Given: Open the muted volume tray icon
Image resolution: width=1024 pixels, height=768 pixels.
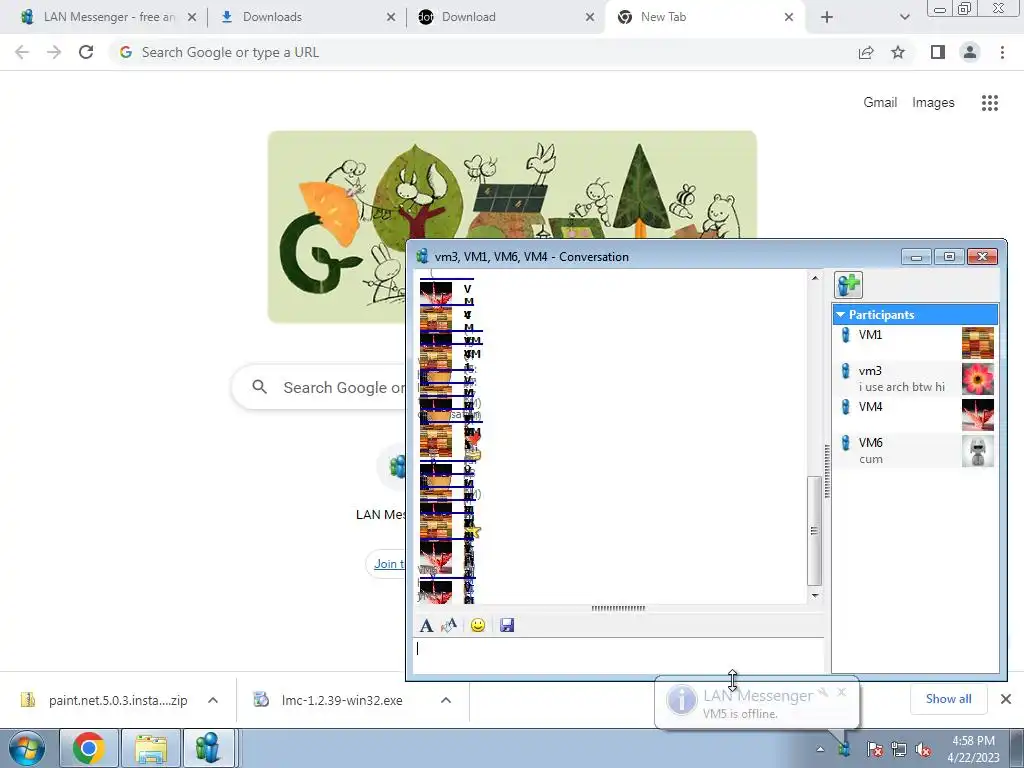Looking at the screenshot, I should [x=923, y=749].
